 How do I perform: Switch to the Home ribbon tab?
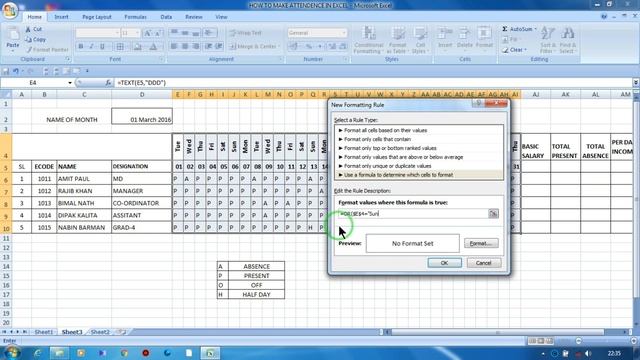(34, 17)
